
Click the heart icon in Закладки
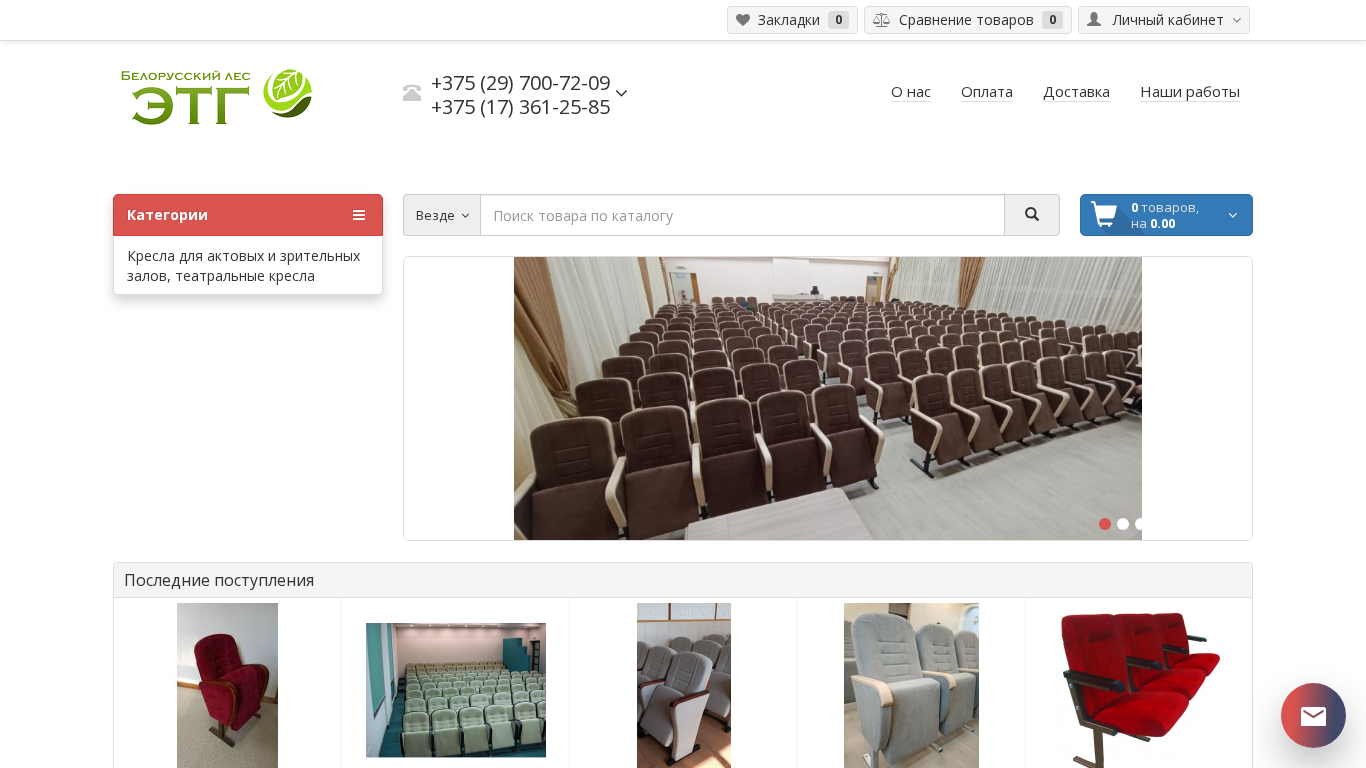[x=743, y=20]
